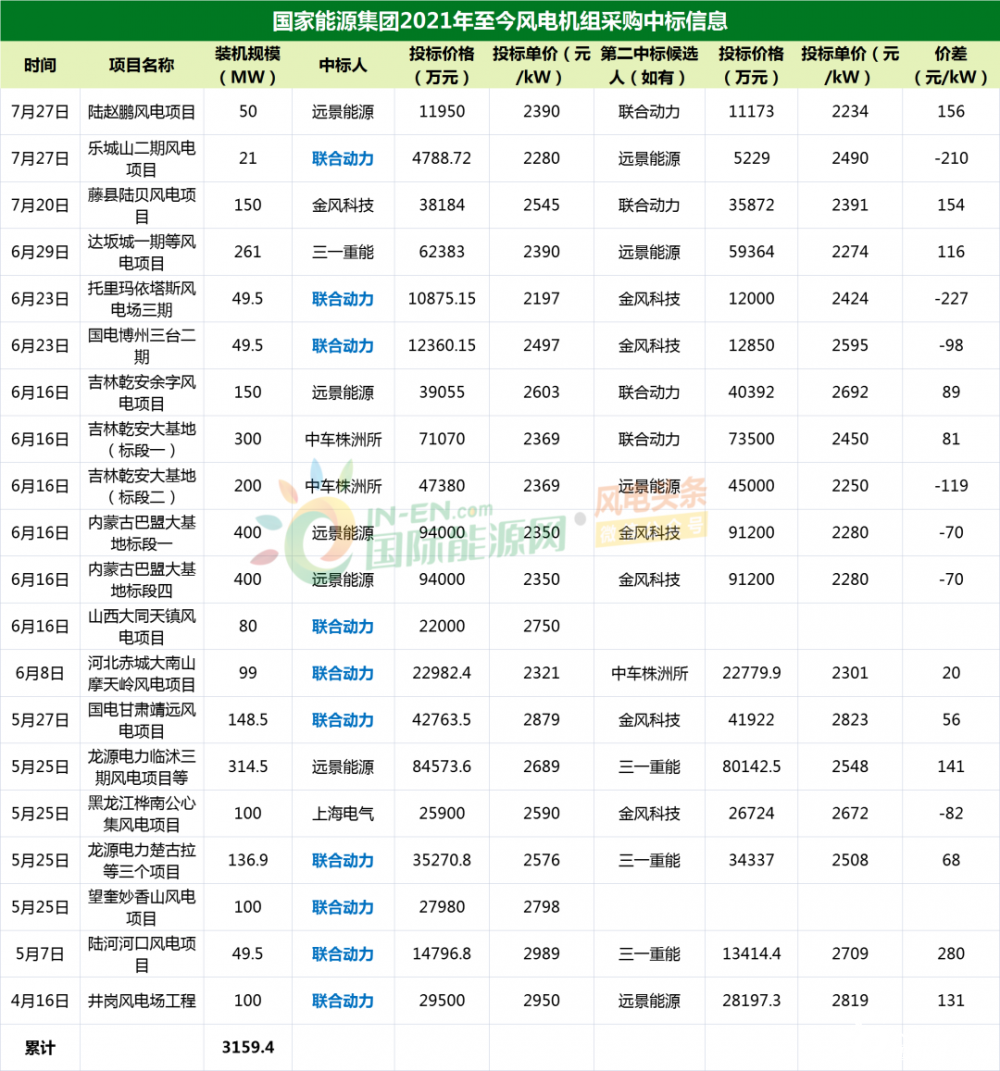The height and width of the screenshot is (1071, 1000).
Task: Click second candidate 中车株洲所 in 河北赤城 row
Action: 650,673
